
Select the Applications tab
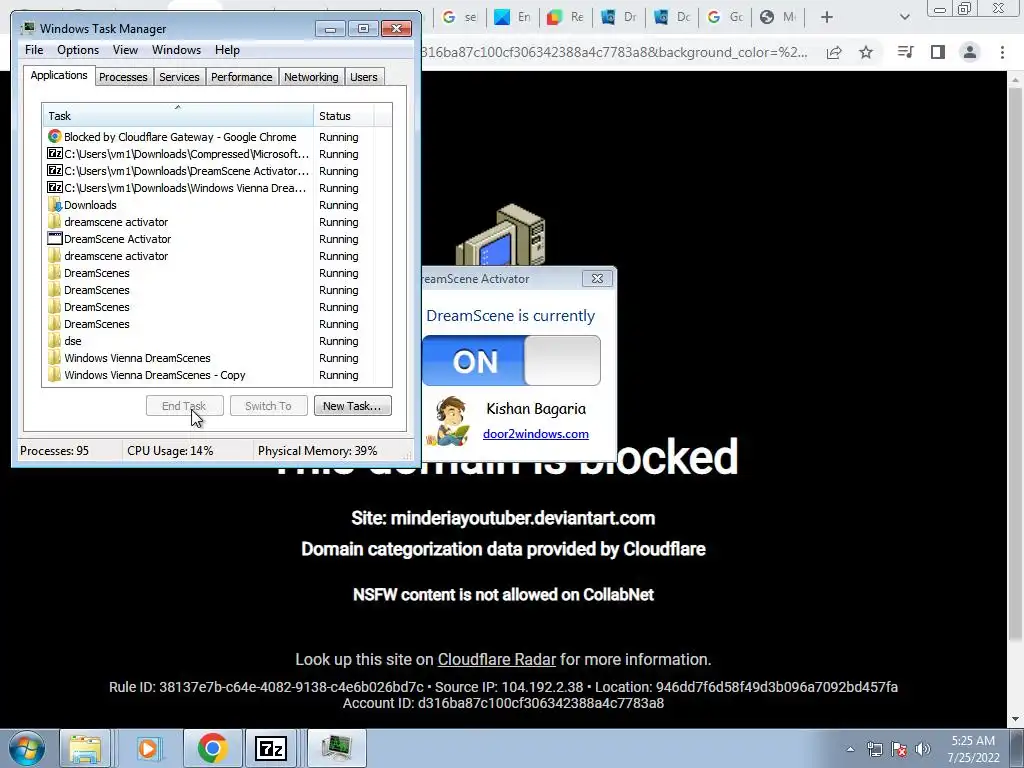[x=59, y=75]
